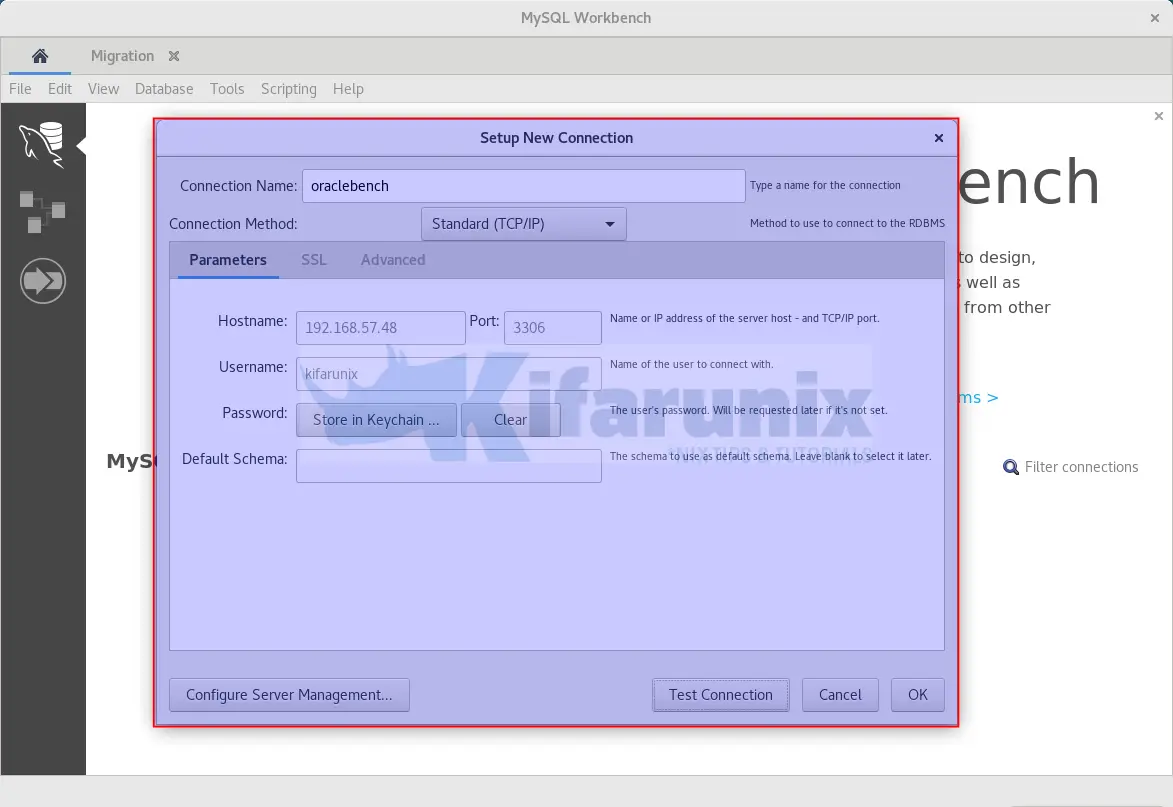The height and width of the screenshot is (807, 1173).
Task: Open the Migration arrow sidebar icon
Action: point(42,281)
